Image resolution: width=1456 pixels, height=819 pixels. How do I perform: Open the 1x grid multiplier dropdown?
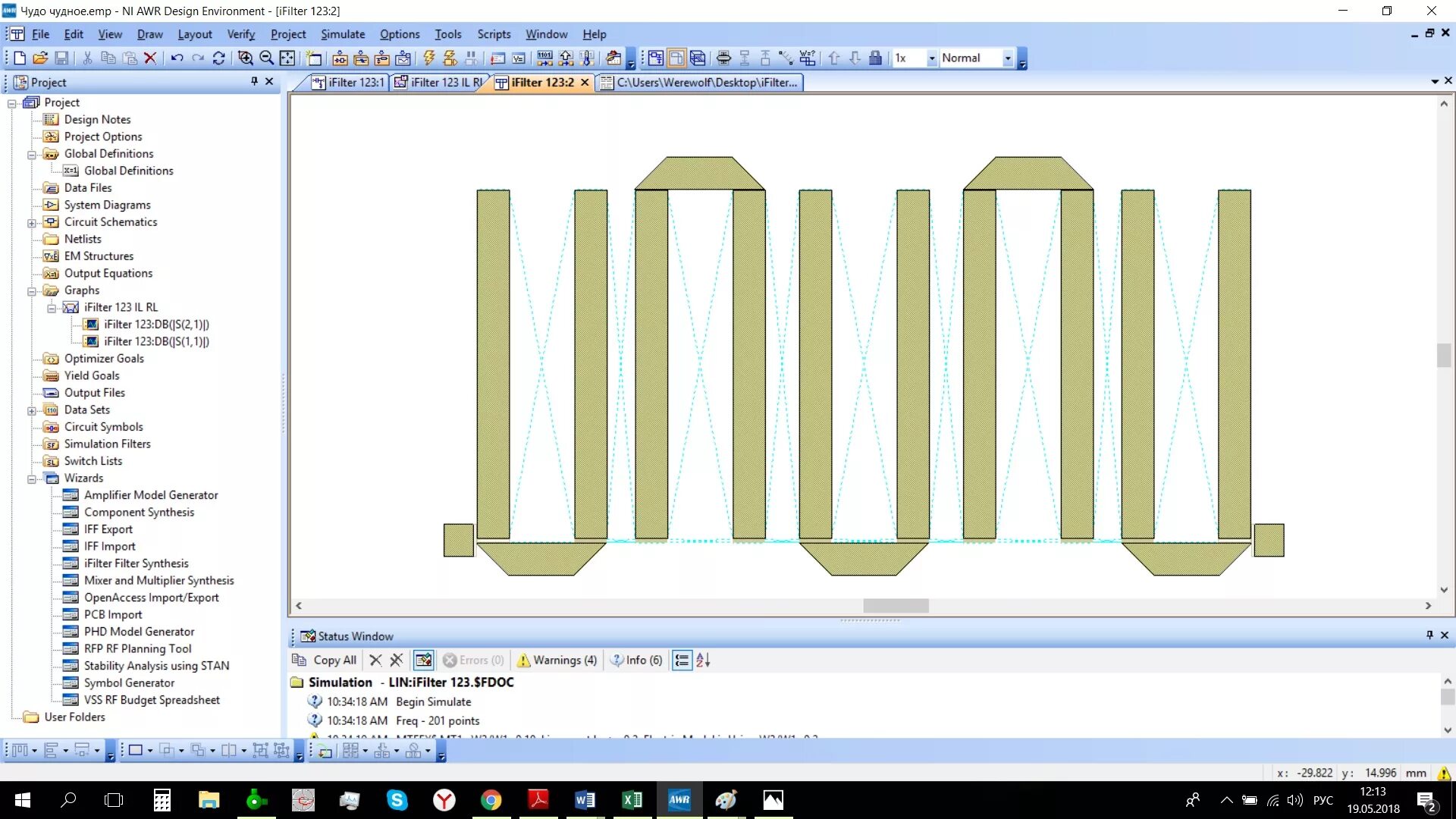(x=931, y=58)
